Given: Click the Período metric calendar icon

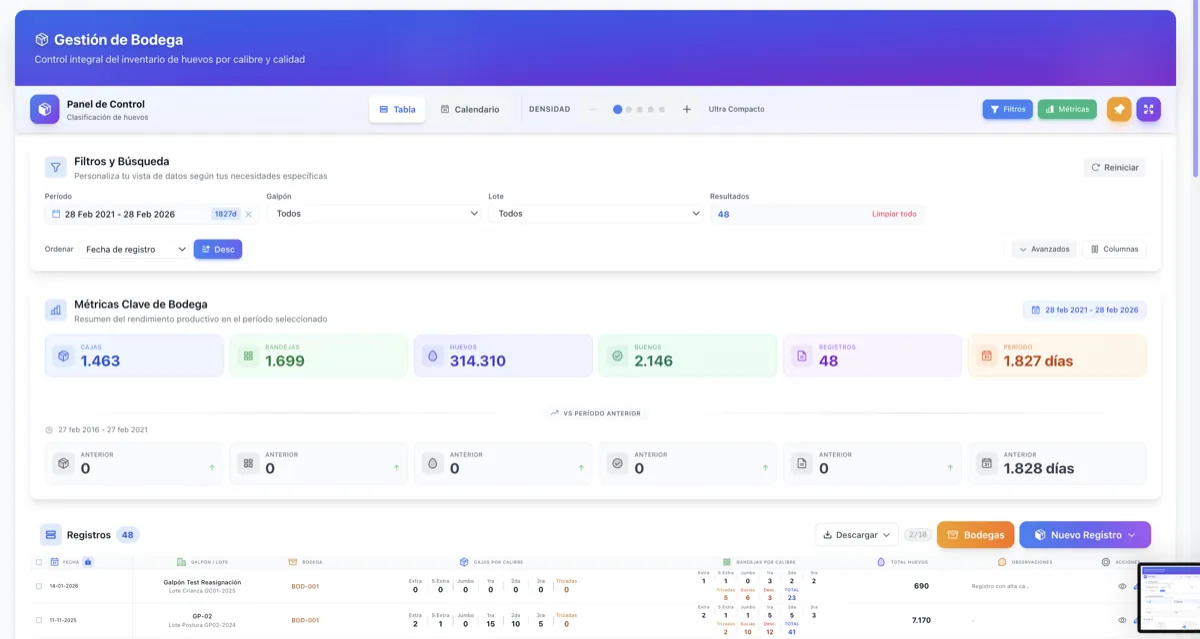Looking at the screenshot, I should [x=986, y=356].
